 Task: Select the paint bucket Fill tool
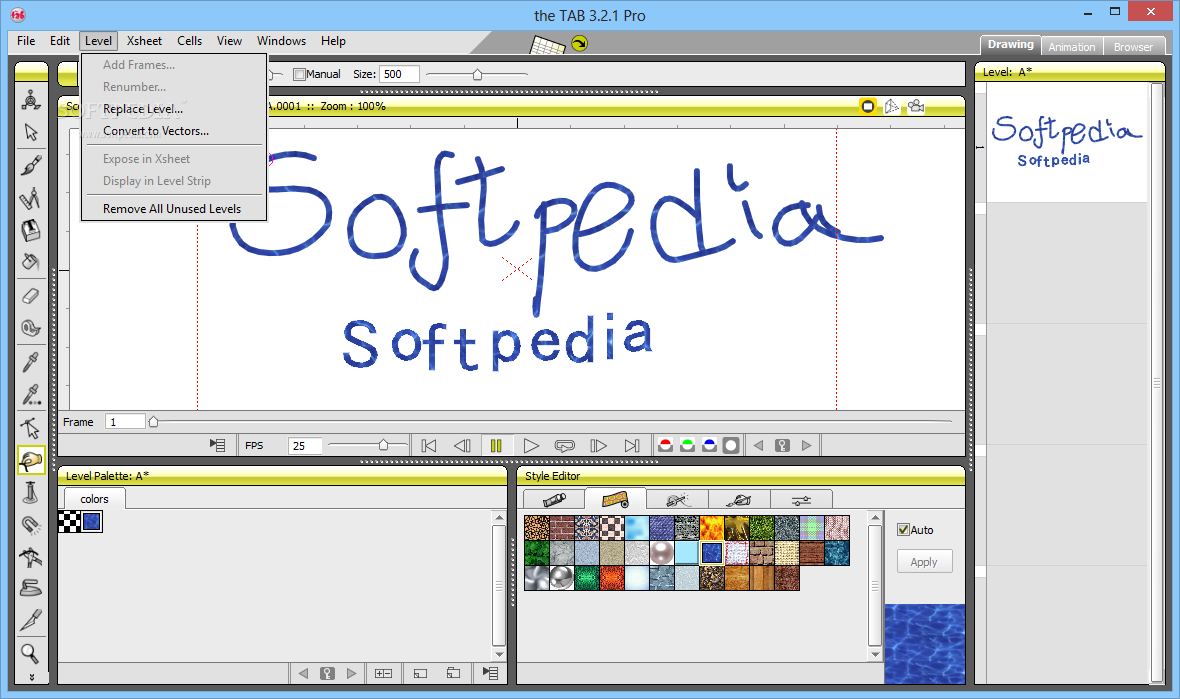31,262
